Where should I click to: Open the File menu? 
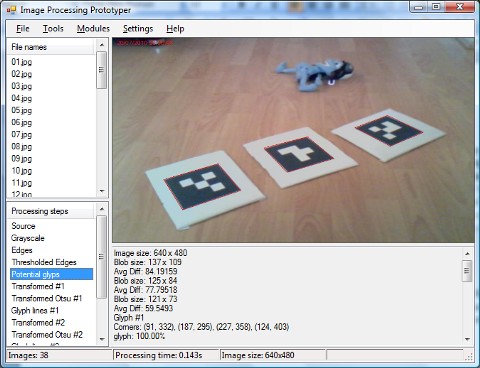pyautogui.click(x=23, y=29)
